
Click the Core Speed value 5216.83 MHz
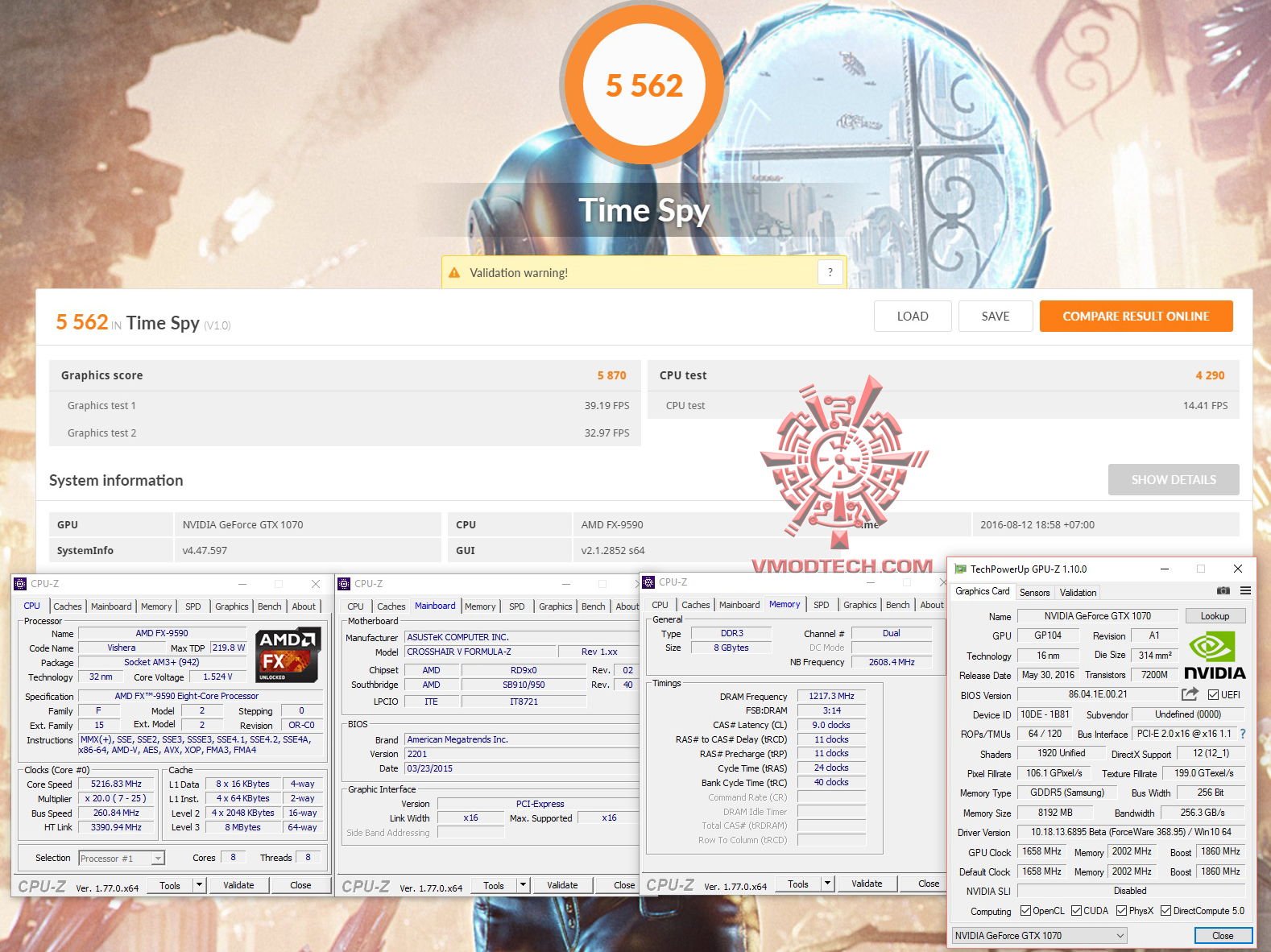coord(117,784)
